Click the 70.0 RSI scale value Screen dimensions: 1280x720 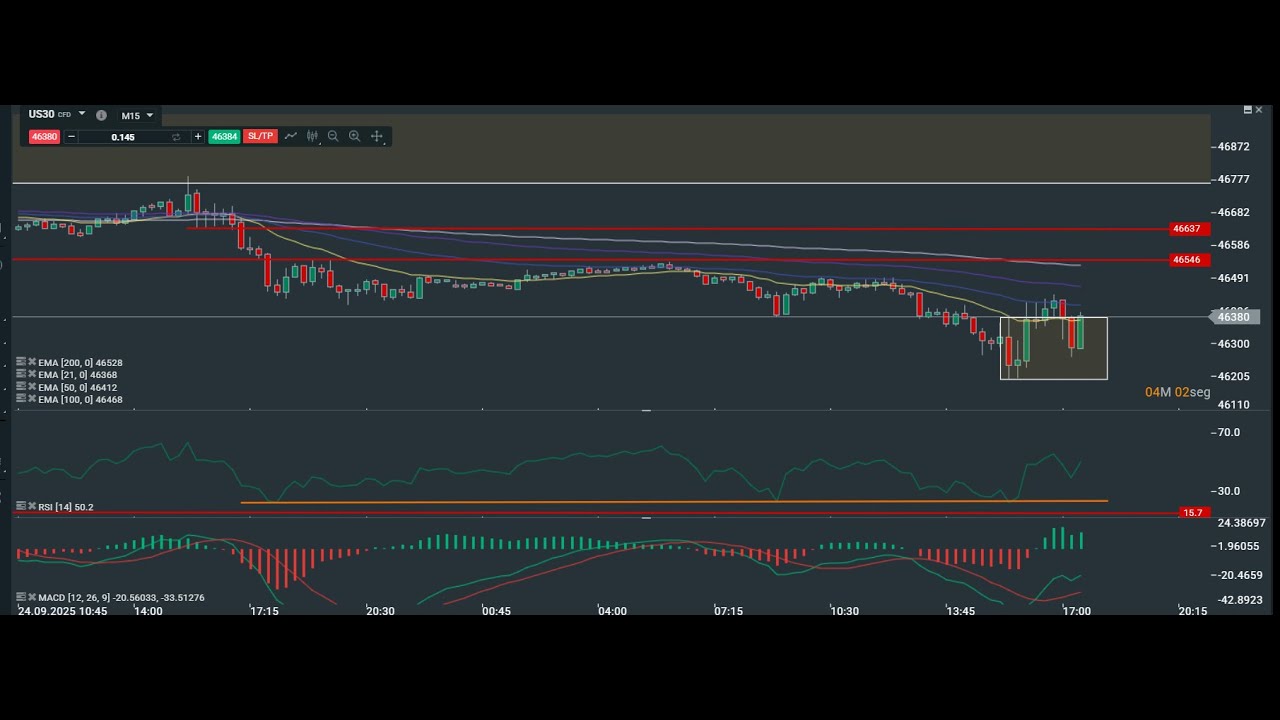click(x=1228, y=432)
